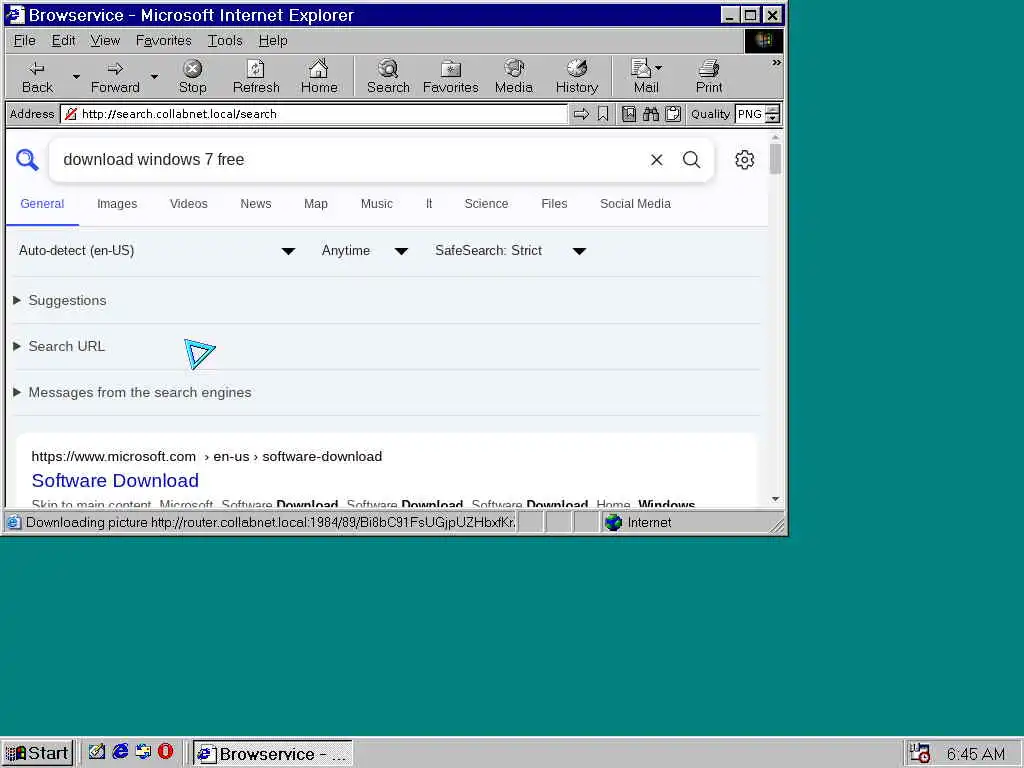Click the Go arrow beside address bar
Image resolution: width=1024 pixels, height=768 pixels.
tap(581, 114)
